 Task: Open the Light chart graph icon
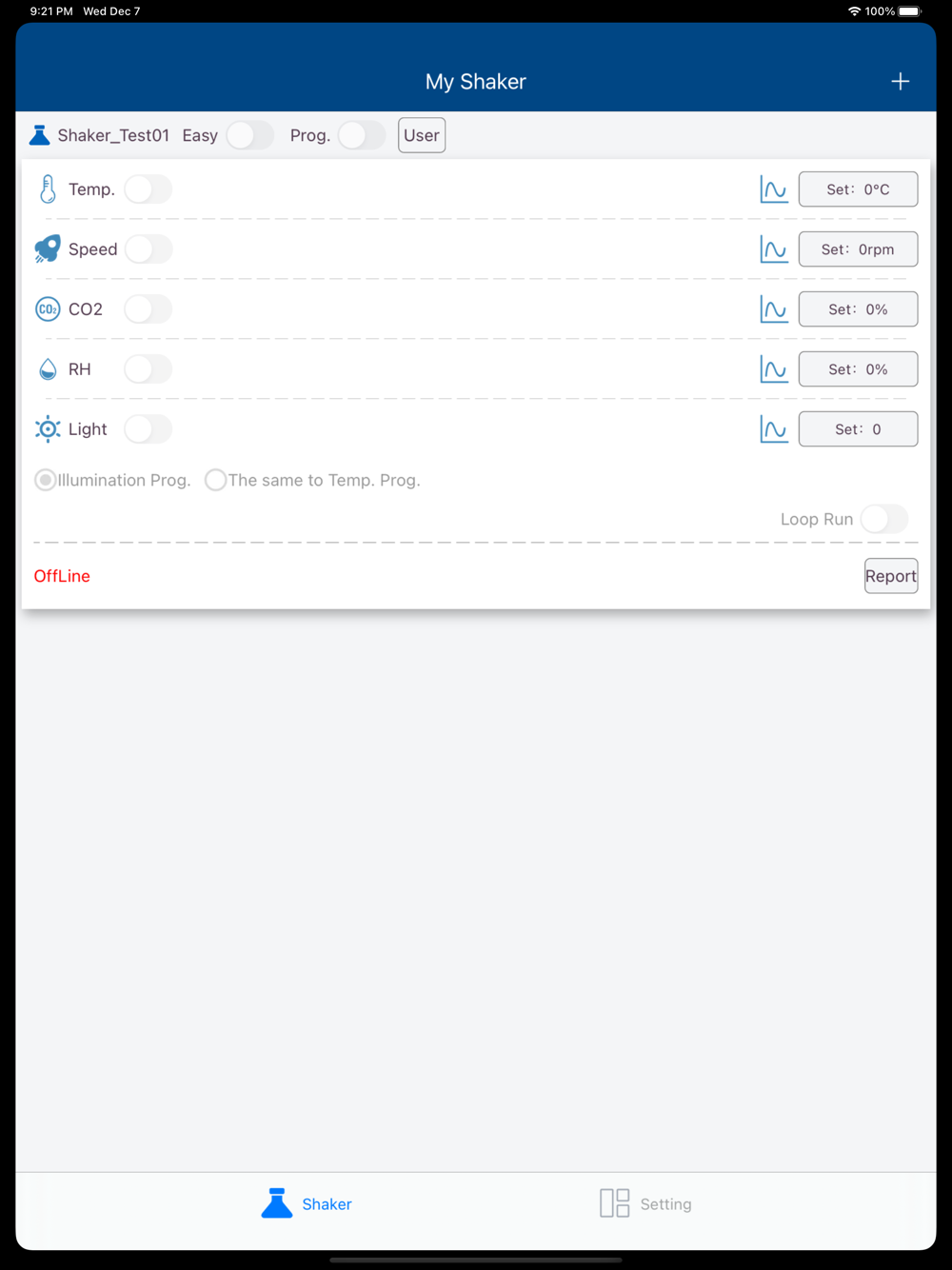774,429
